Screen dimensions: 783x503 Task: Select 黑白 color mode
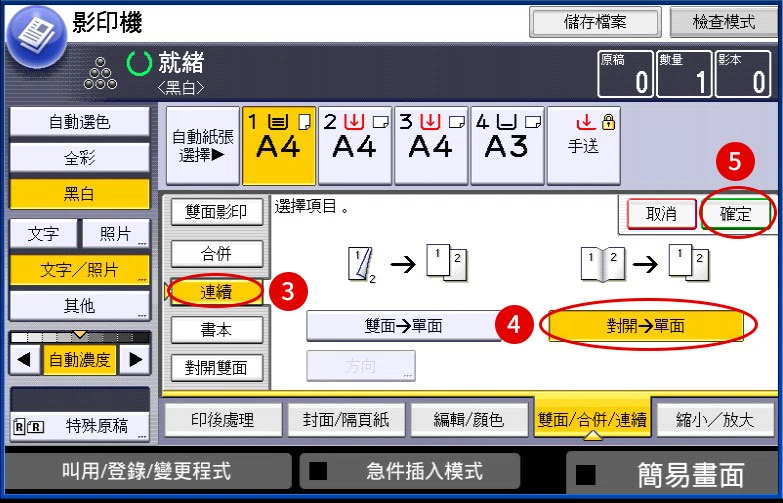point(79,194)
